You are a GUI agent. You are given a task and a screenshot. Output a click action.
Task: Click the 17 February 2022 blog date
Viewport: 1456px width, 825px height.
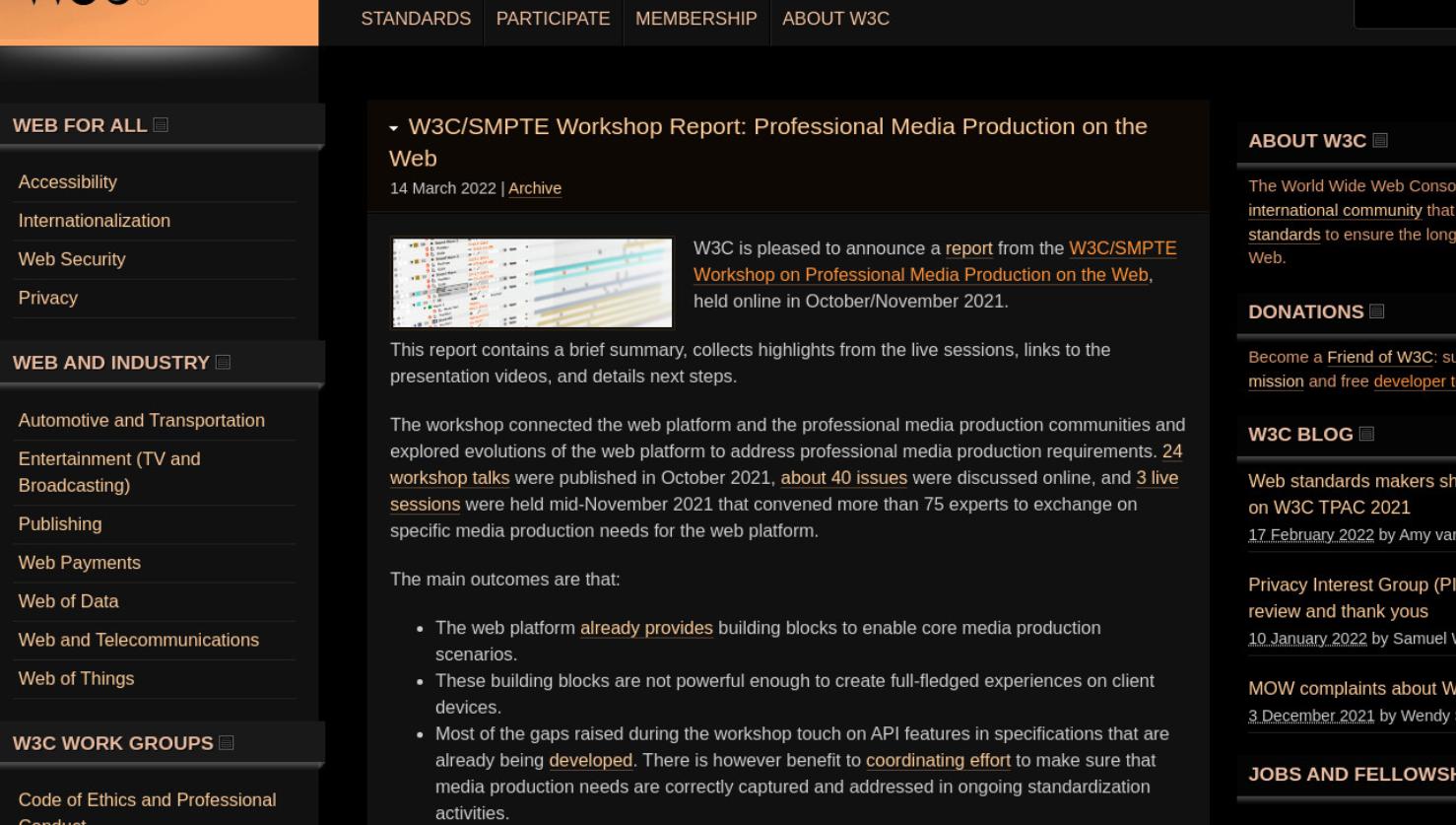click(x=1310, y=535)
